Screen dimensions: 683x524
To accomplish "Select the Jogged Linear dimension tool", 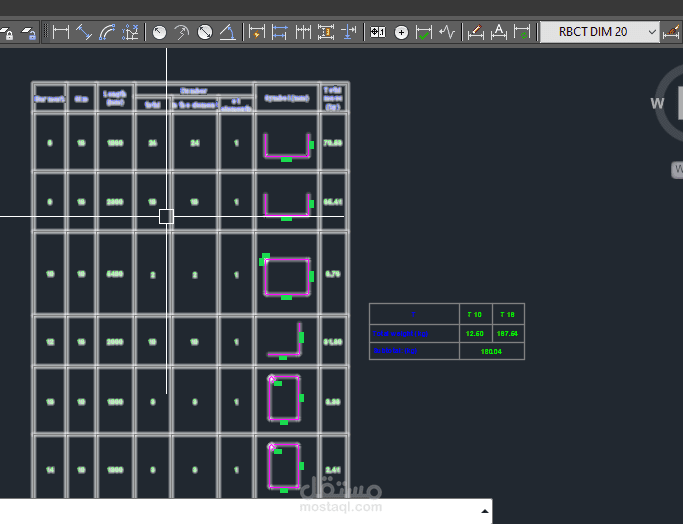I will [x=447, y=32].
